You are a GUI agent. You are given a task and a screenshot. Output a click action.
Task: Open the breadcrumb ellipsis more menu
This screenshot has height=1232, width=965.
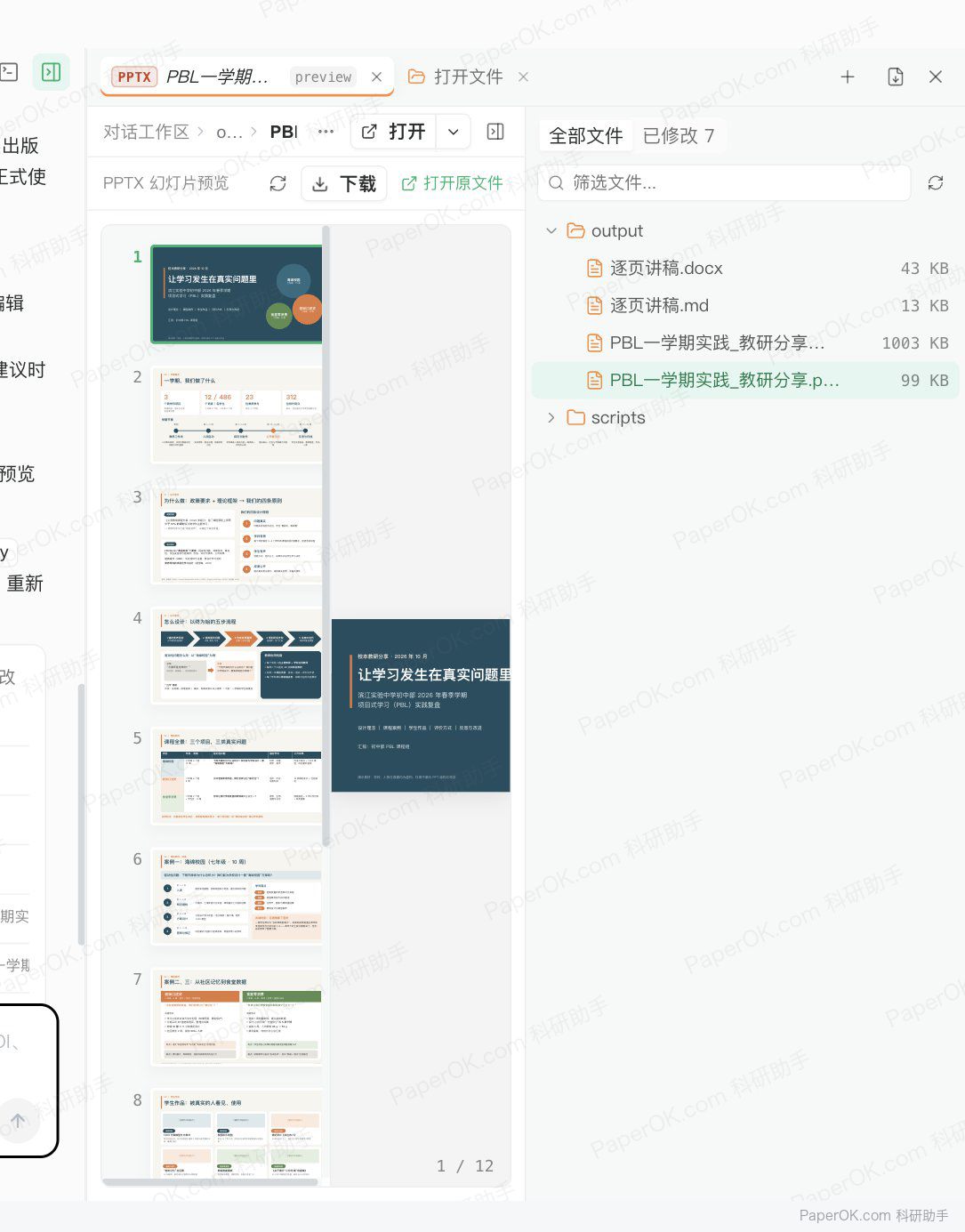coord(326,132)
